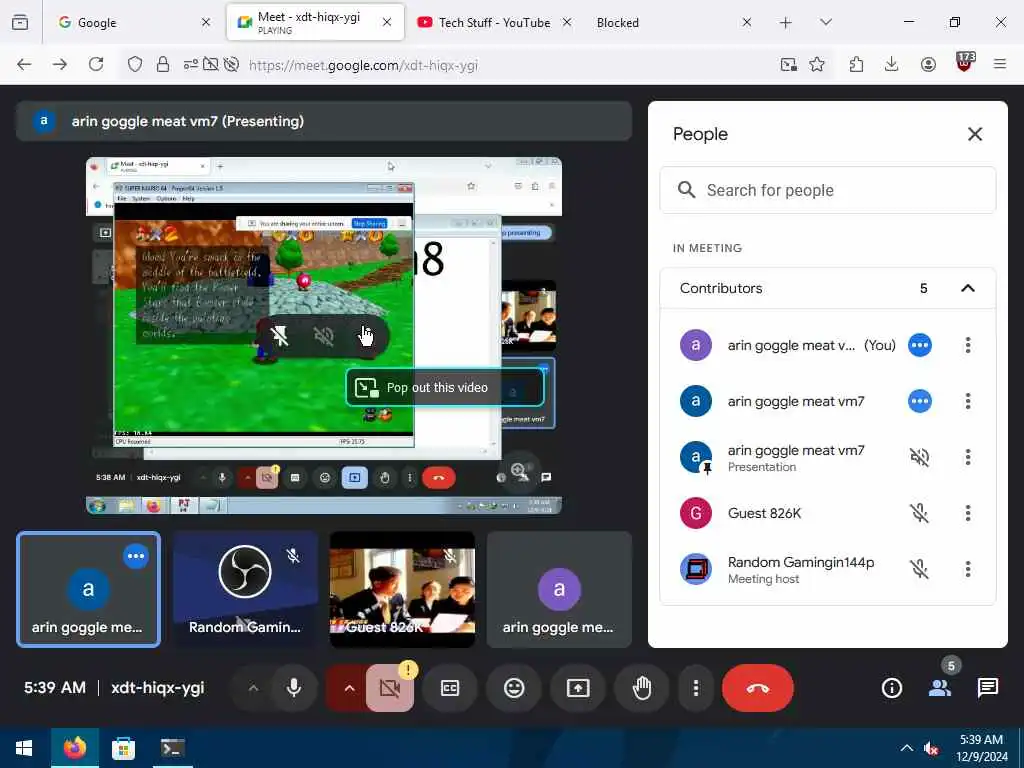Screen dimensions: 1024x768
Task: Open the Firefox account icon
Action: pos(928,64)
